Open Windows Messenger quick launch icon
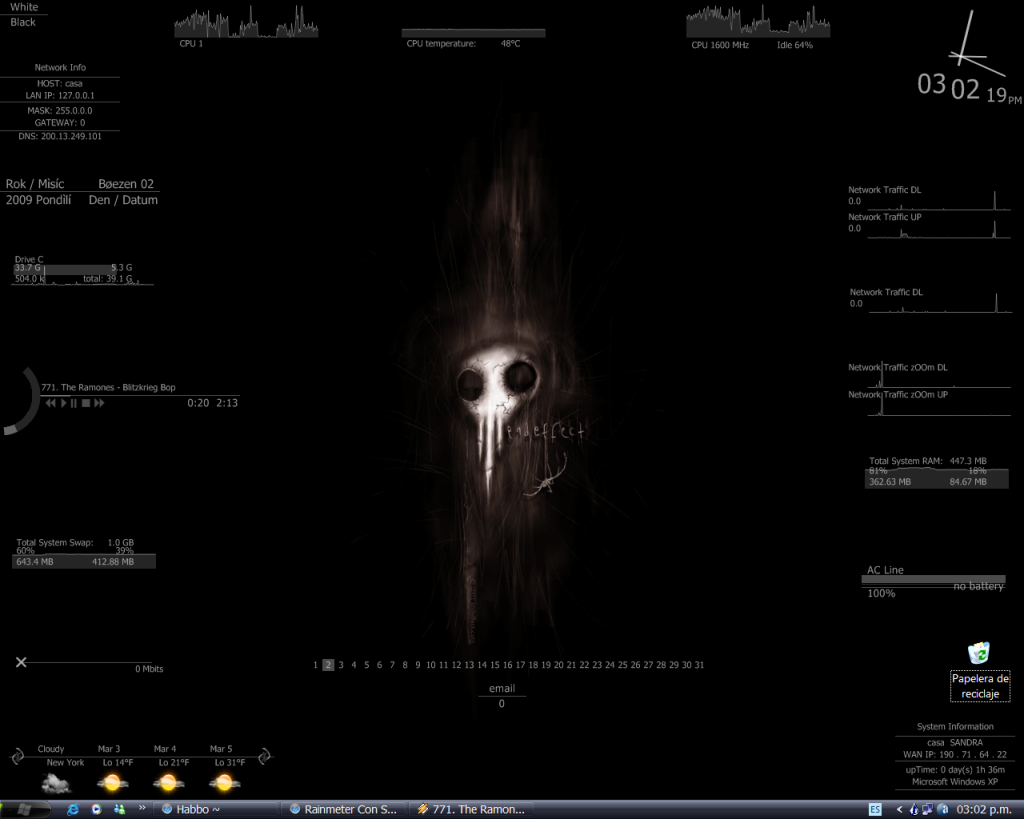1024x819 pixels. coord(120,809)
